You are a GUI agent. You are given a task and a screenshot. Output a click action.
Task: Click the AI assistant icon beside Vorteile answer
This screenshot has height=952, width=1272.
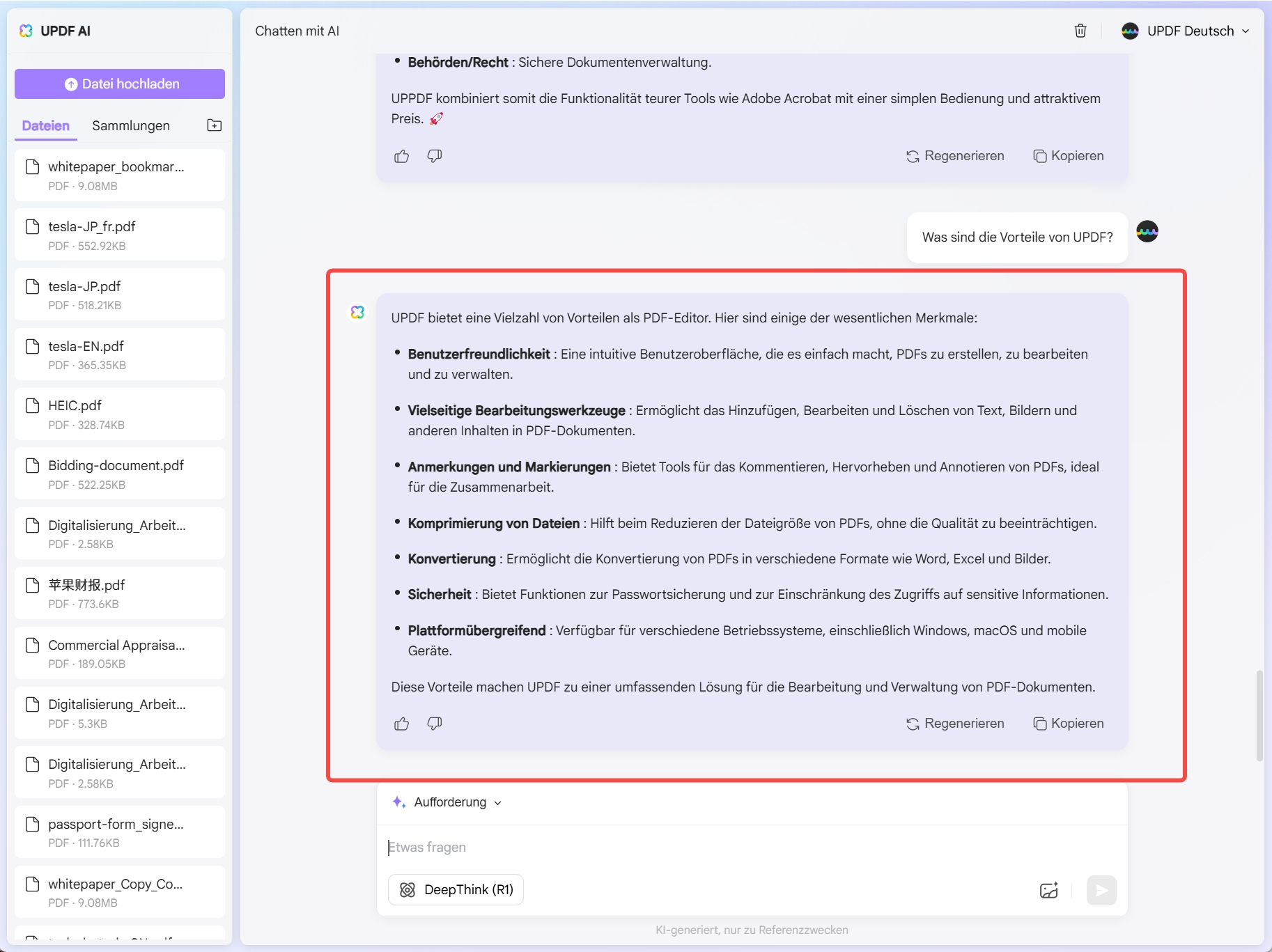point(357,312)
